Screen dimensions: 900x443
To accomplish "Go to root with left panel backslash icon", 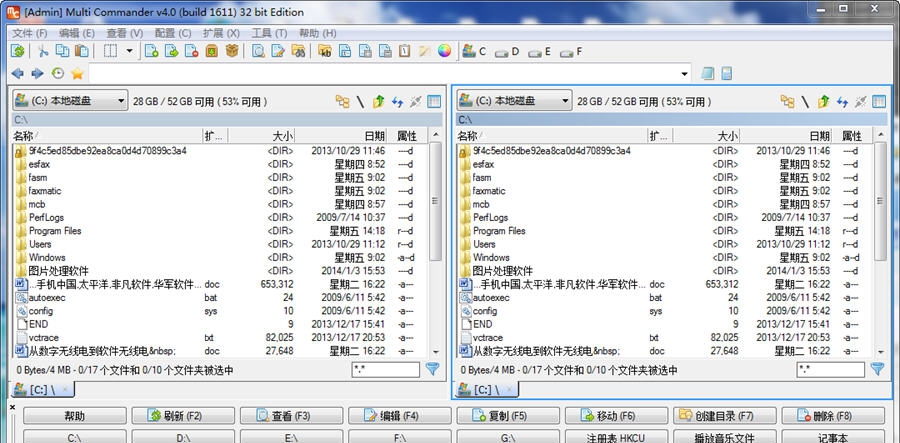I will tap(360, 102).
